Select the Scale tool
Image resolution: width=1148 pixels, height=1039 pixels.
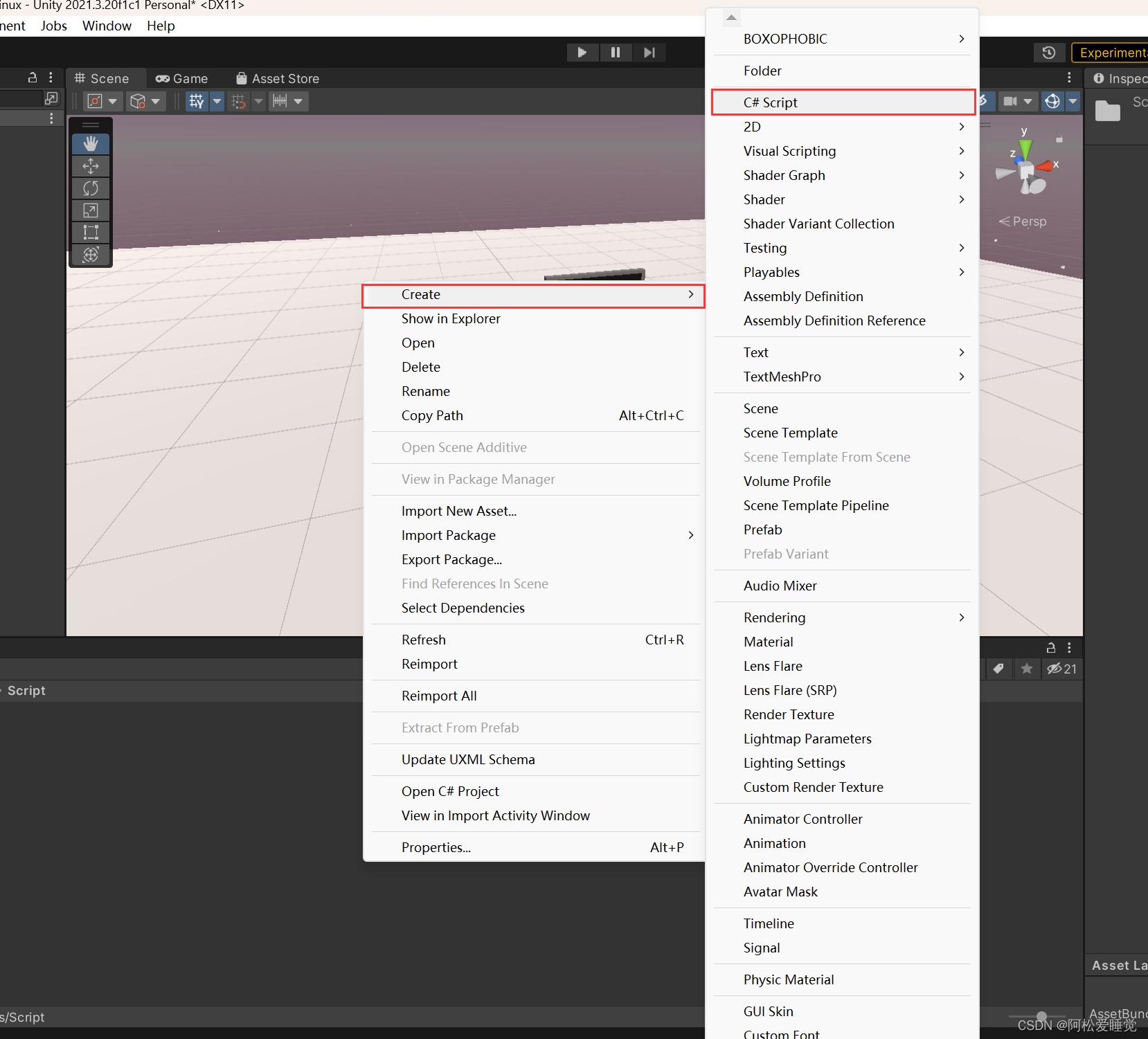[91, 210]
